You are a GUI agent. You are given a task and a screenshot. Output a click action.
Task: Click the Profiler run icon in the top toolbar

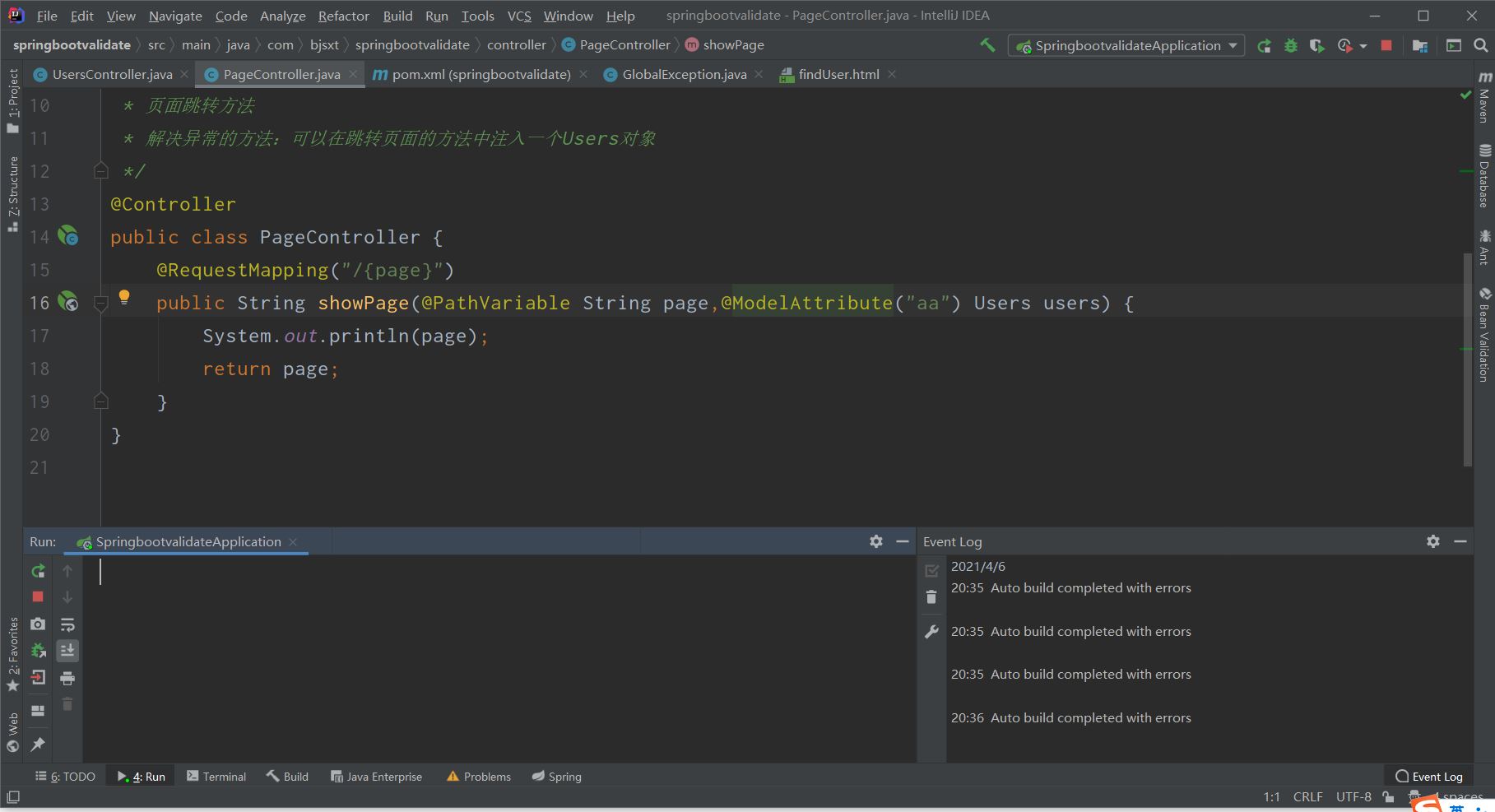pyautogui.click(x=1344, y=45)
